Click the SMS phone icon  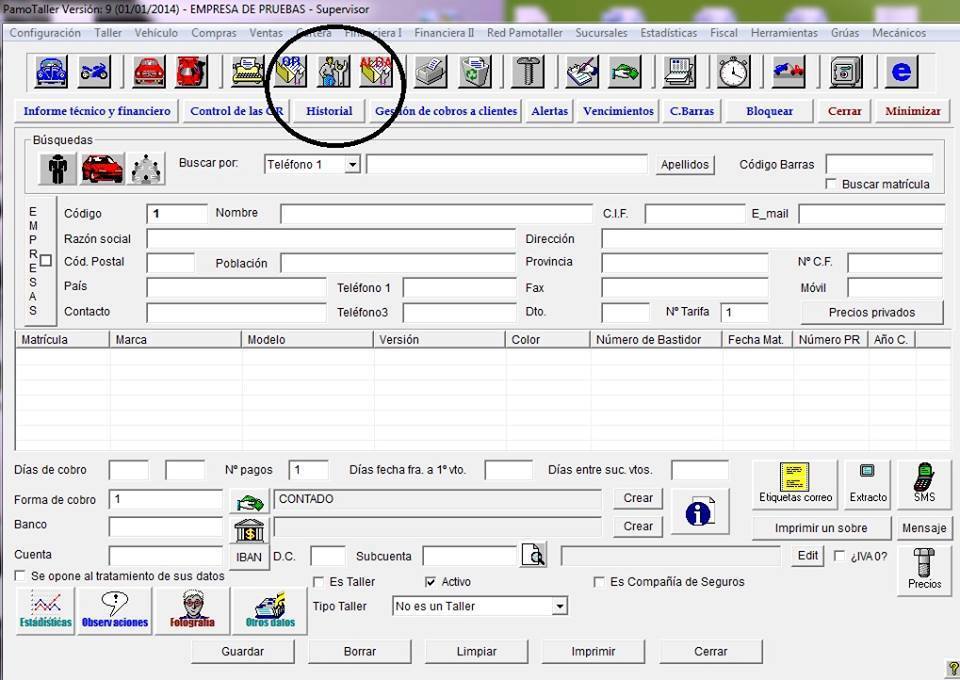pos(924,484)
